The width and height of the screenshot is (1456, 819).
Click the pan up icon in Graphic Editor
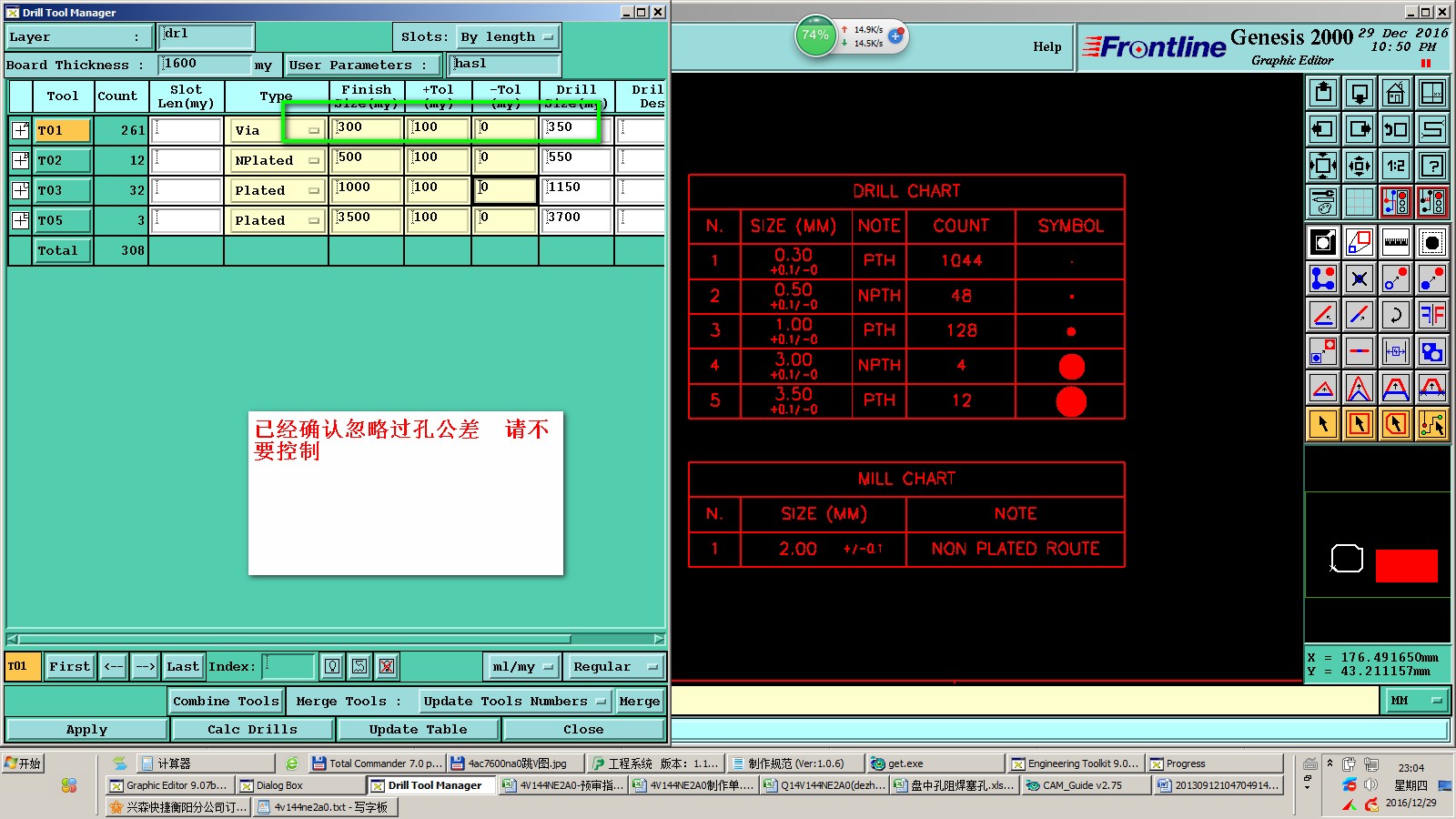(x=1323, y=93)
